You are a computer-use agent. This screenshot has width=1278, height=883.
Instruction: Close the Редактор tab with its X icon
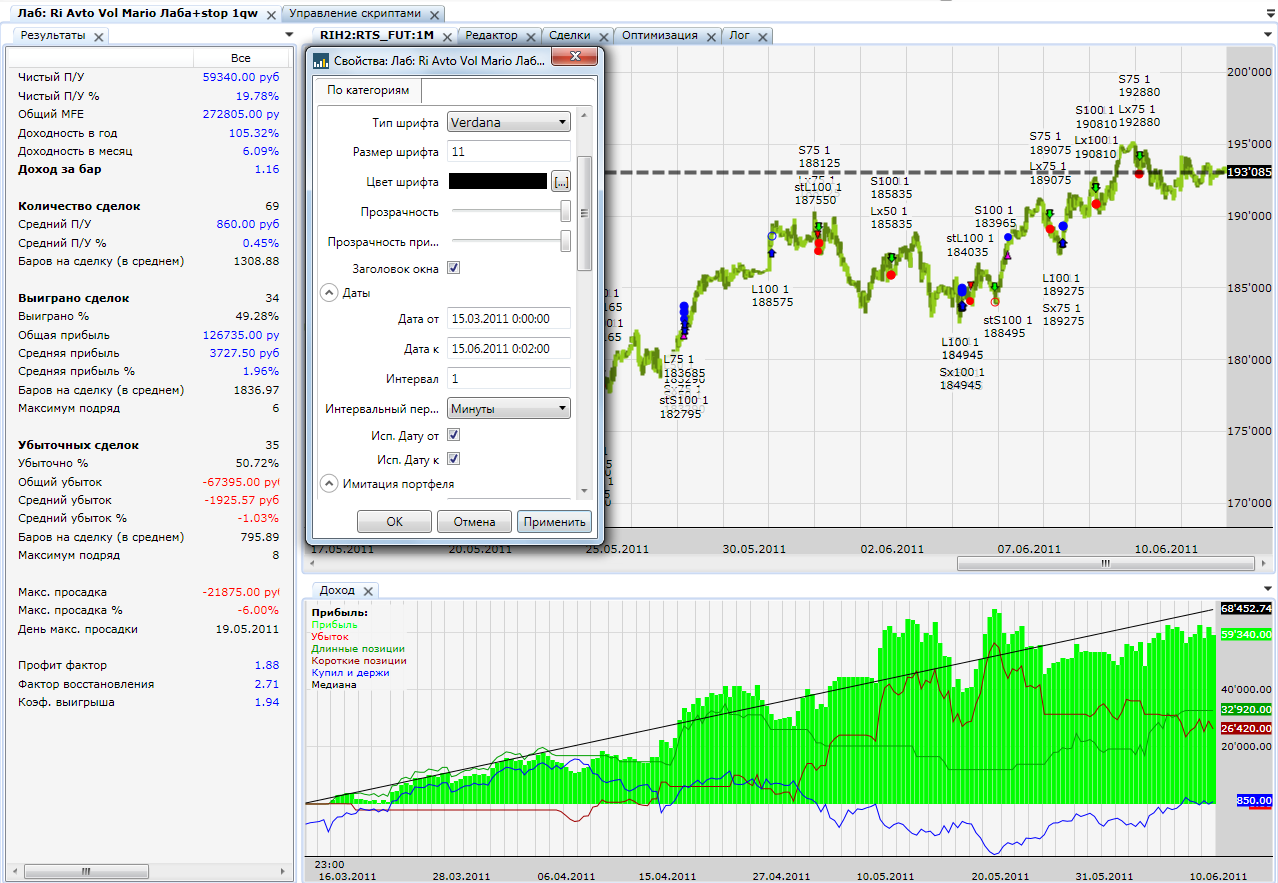pyautogui.click(x=529, y=36)
